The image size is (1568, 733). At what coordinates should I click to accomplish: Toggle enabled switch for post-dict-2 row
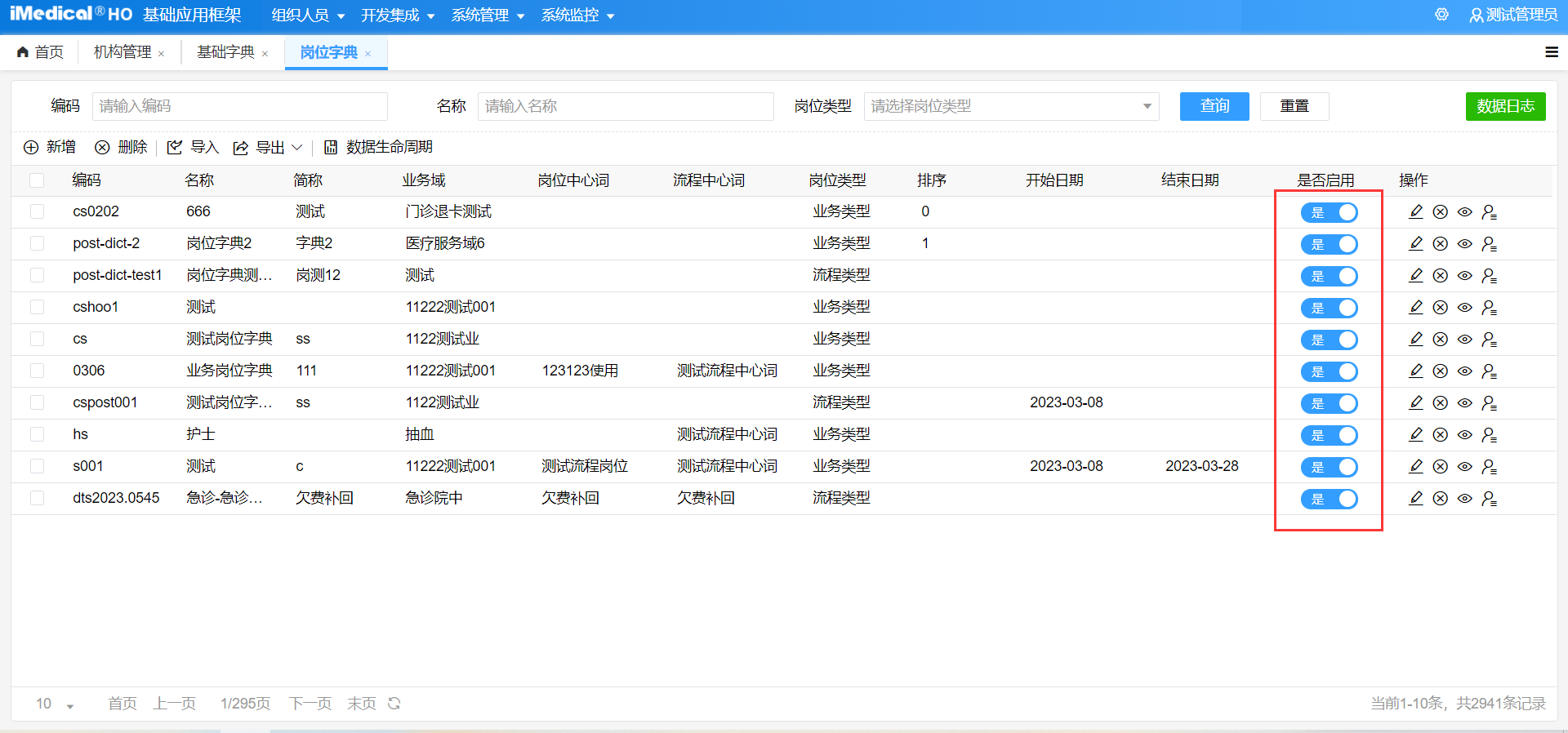(1330, 244)
